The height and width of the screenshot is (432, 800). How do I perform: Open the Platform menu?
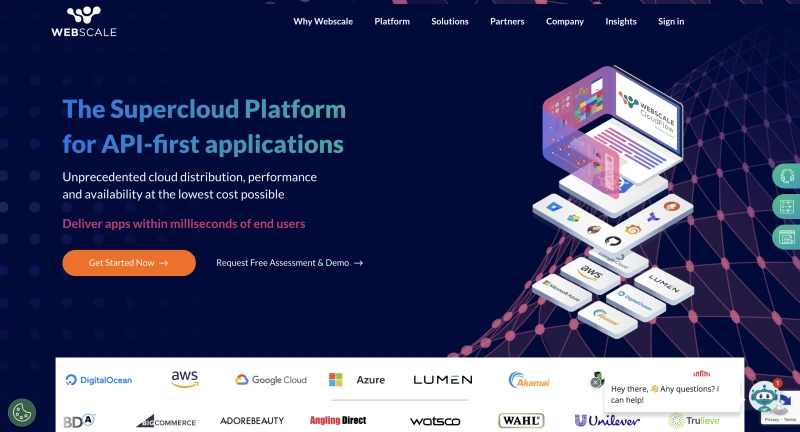tap(392, 21)
